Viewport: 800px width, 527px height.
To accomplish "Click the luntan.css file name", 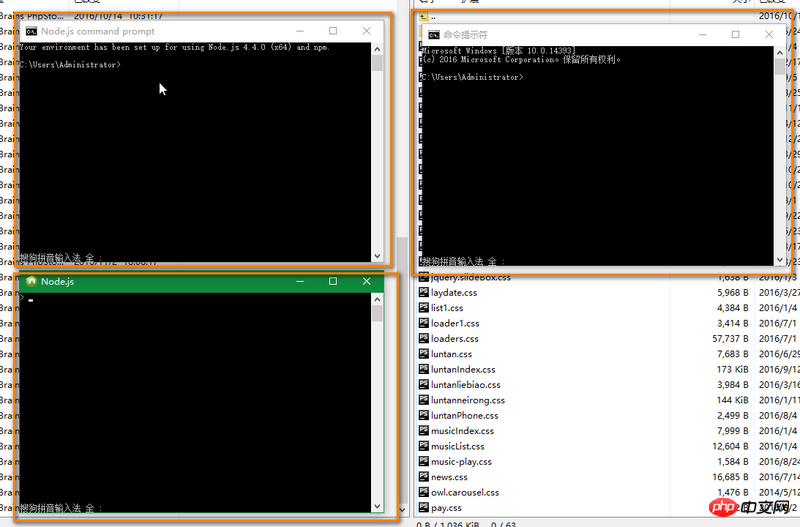I will 452,354.
